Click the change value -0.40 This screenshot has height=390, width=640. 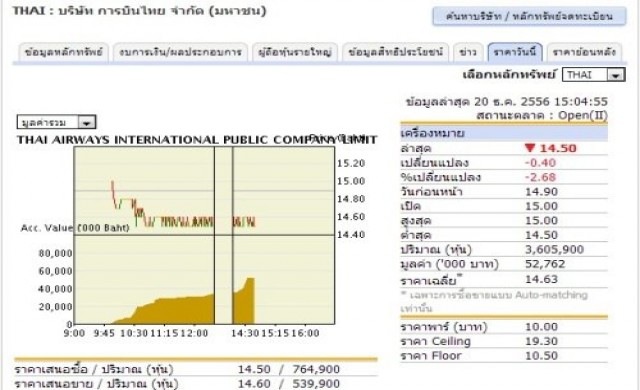[540, 163]
